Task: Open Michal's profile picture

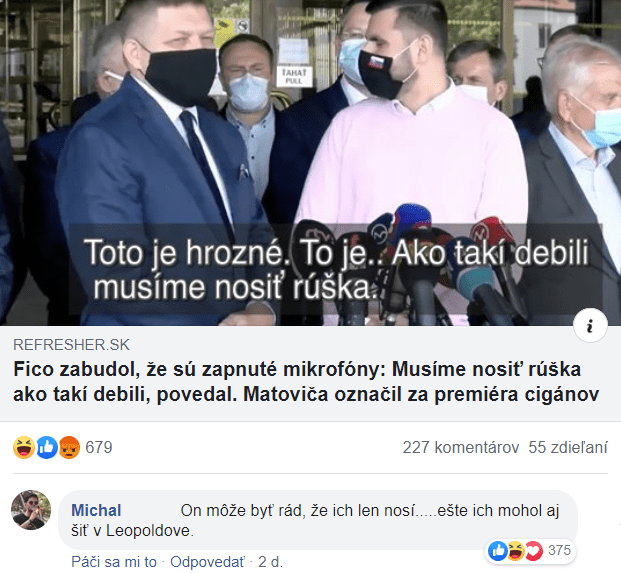Action: tap(31, 510)
